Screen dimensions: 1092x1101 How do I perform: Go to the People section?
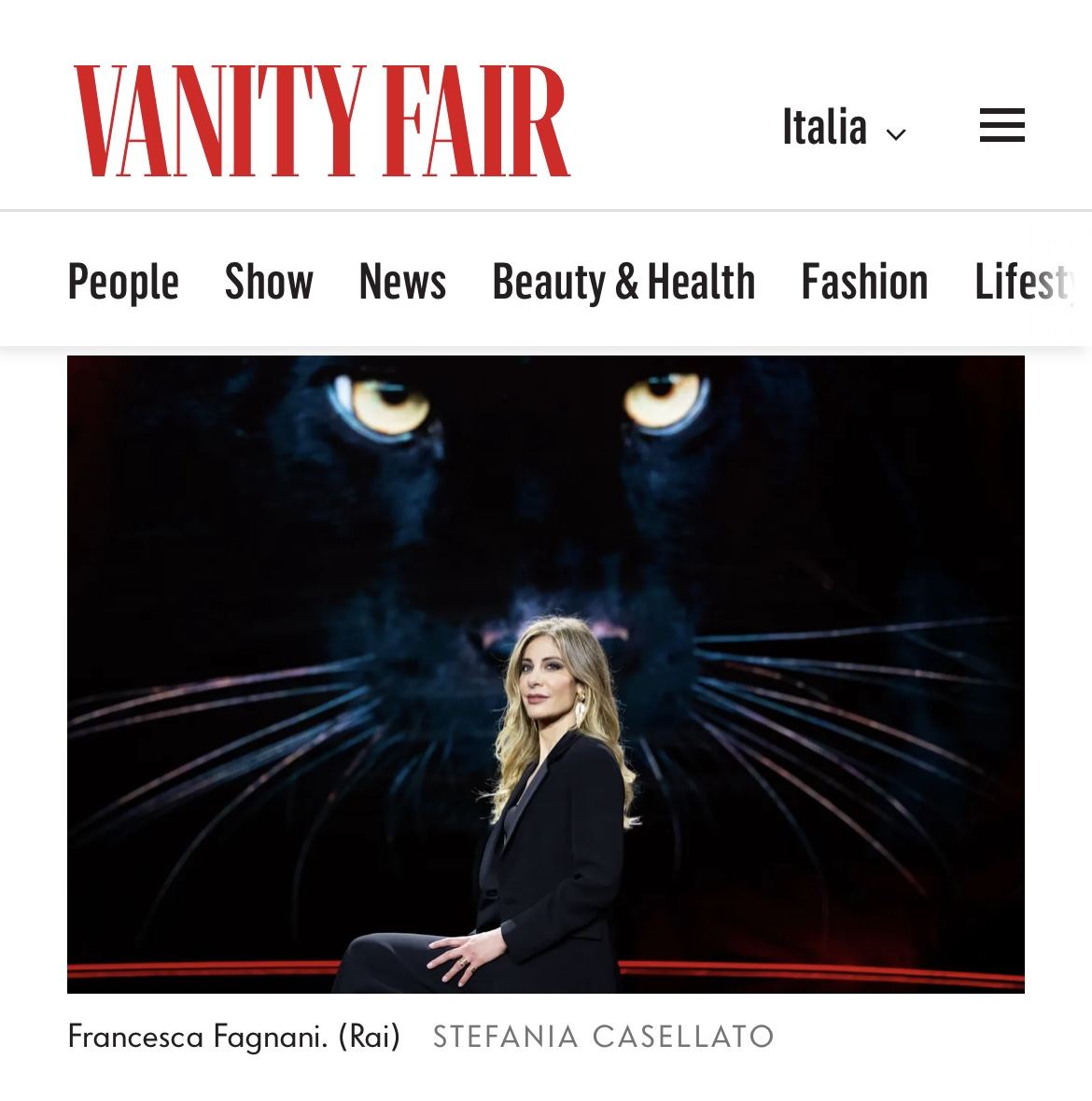(x=123, y=281)
